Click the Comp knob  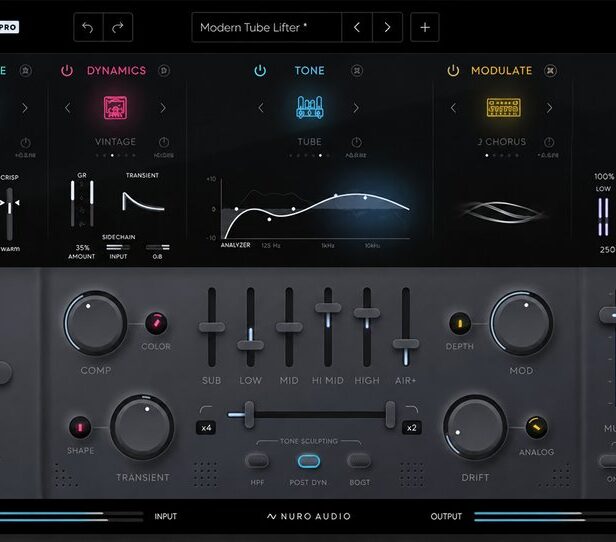click(95, 323)
